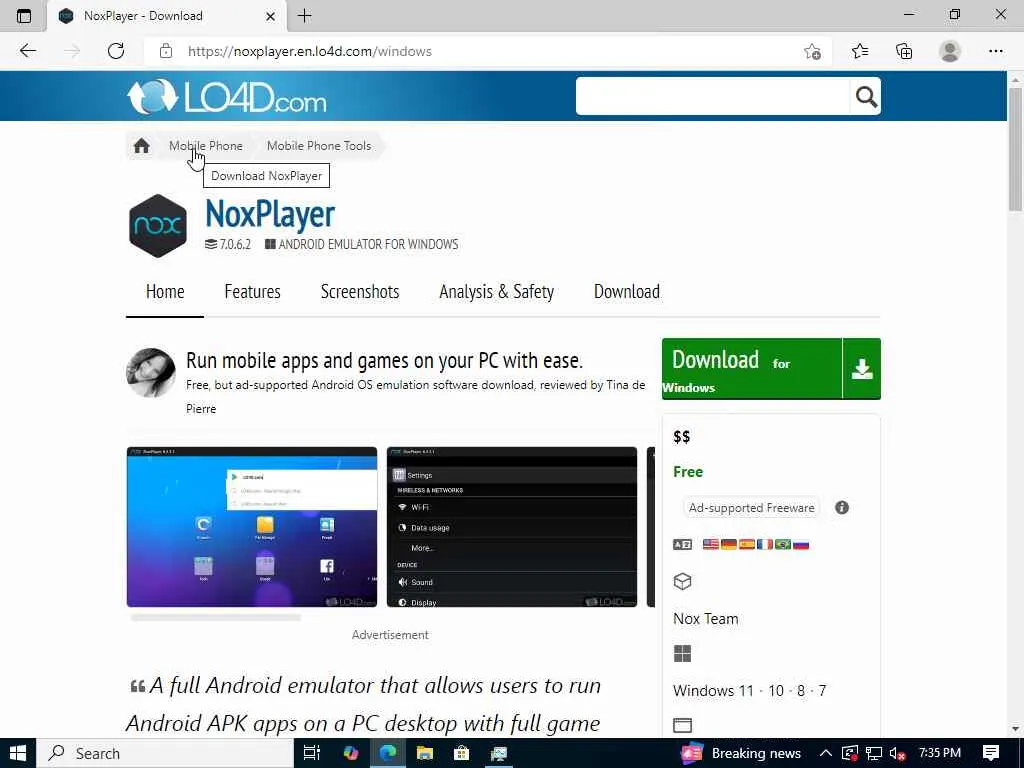Image resolution: width=1024 pixels, height=768 pixels.
Task: Click the NoxPlayer hexagon logo
Action: 158,226
